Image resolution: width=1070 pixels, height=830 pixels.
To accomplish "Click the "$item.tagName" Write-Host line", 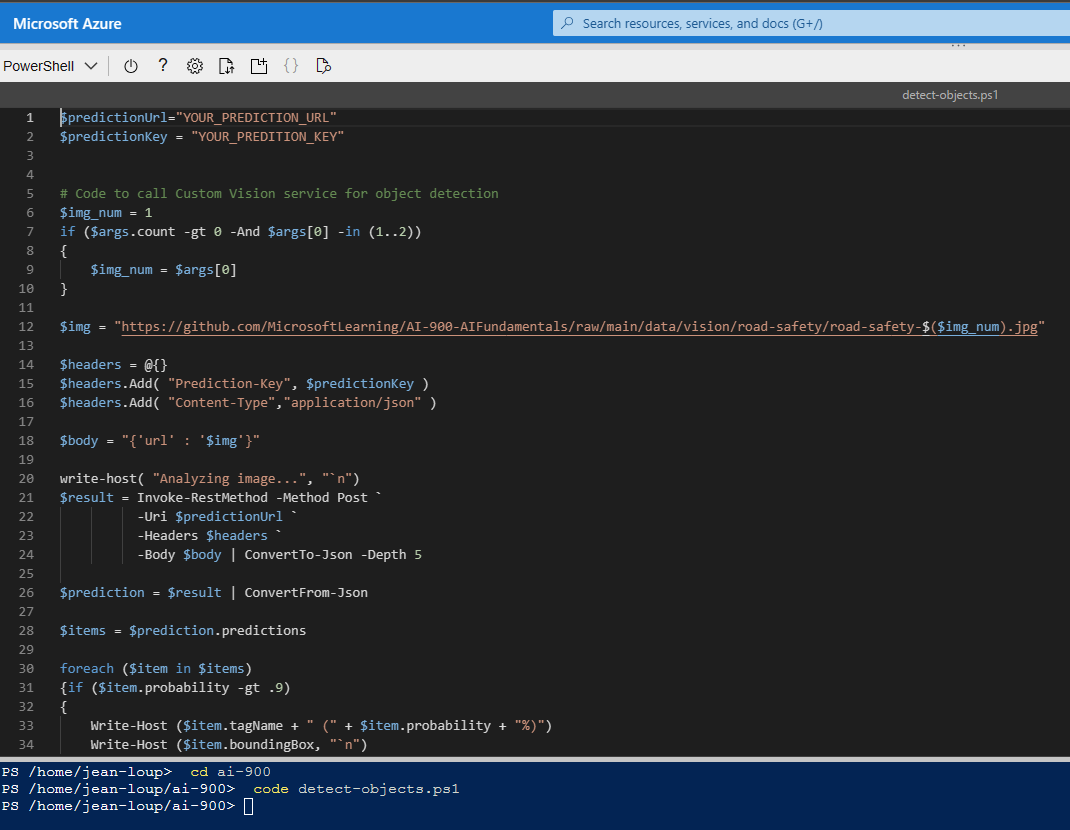I will 321,726.
